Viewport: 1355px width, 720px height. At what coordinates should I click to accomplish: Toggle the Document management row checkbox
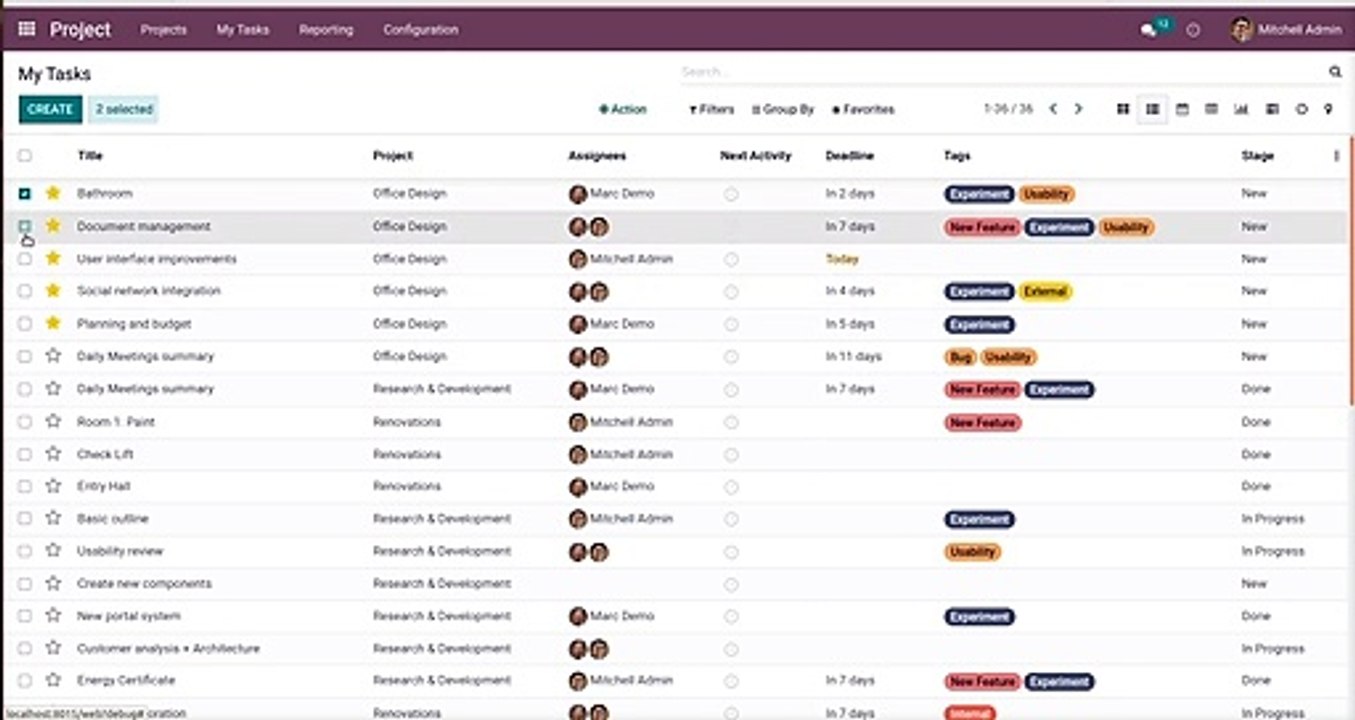tap(25, 226)
